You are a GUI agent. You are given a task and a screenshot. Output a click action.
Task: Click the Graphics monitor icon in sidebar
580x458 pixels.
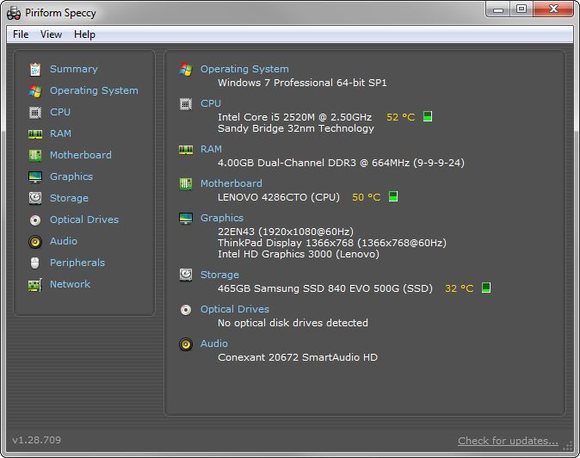coord(35,177)
